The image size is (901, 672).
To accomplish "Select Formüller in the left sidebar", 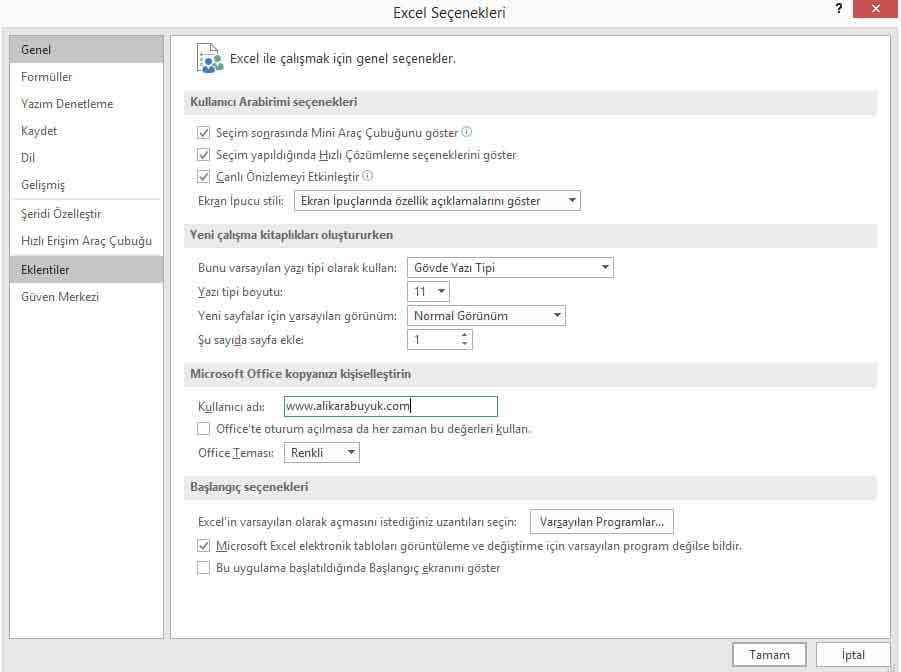I will (x=47, y=77).
